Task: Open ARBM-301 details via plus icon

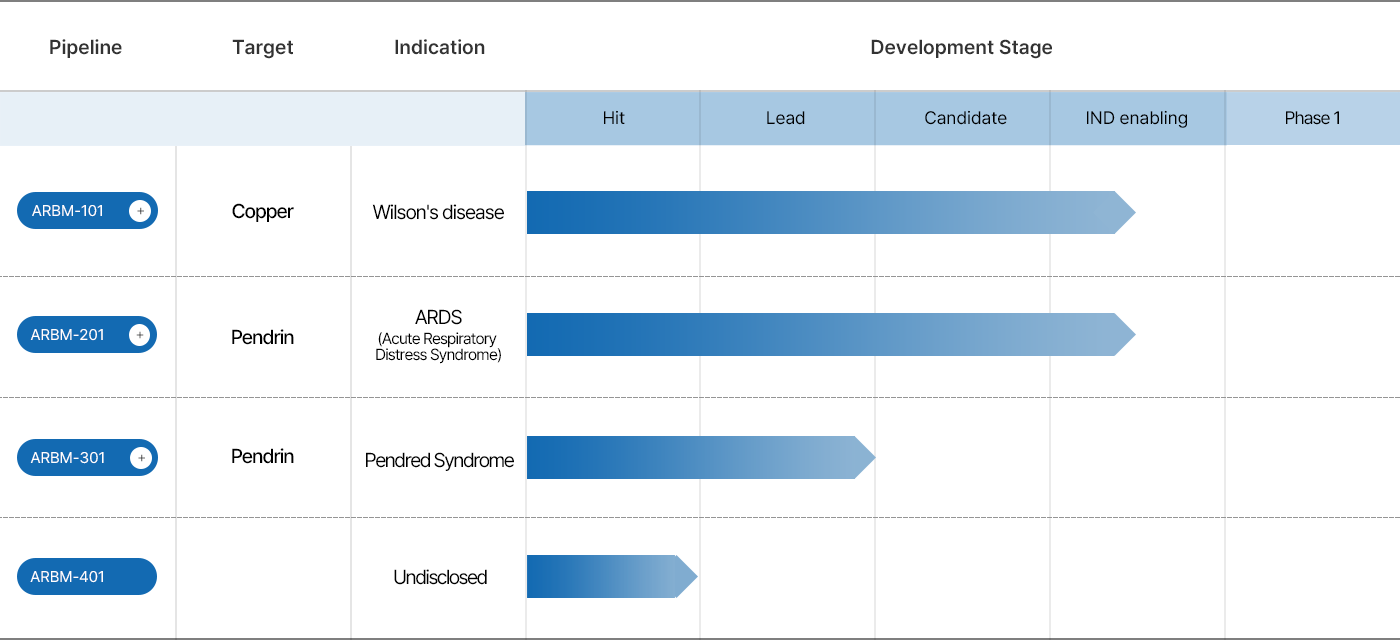Action: coord(141,458)
